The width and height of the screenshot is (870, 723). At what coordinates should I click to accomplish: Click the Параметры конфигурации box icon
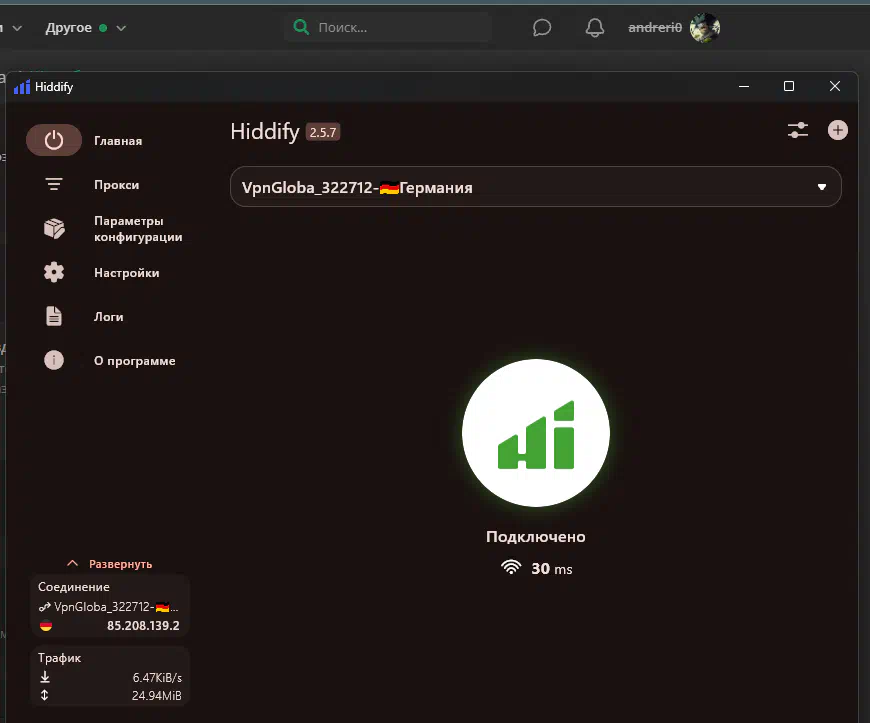point(54,228)
